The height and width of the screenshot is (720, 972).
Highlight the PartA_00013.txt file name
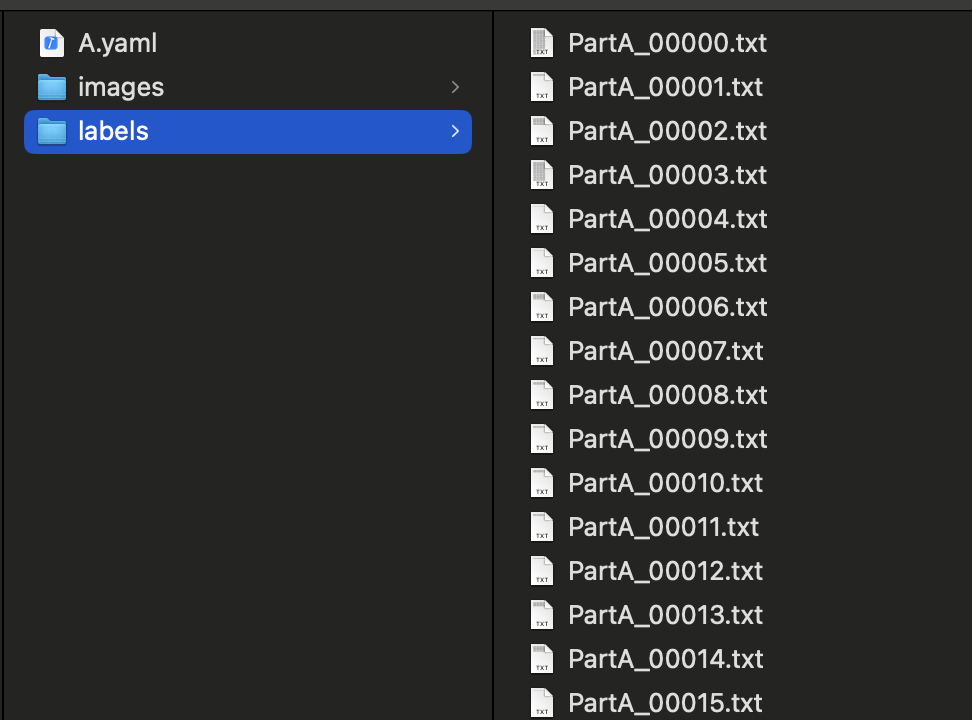click(665, 615)
